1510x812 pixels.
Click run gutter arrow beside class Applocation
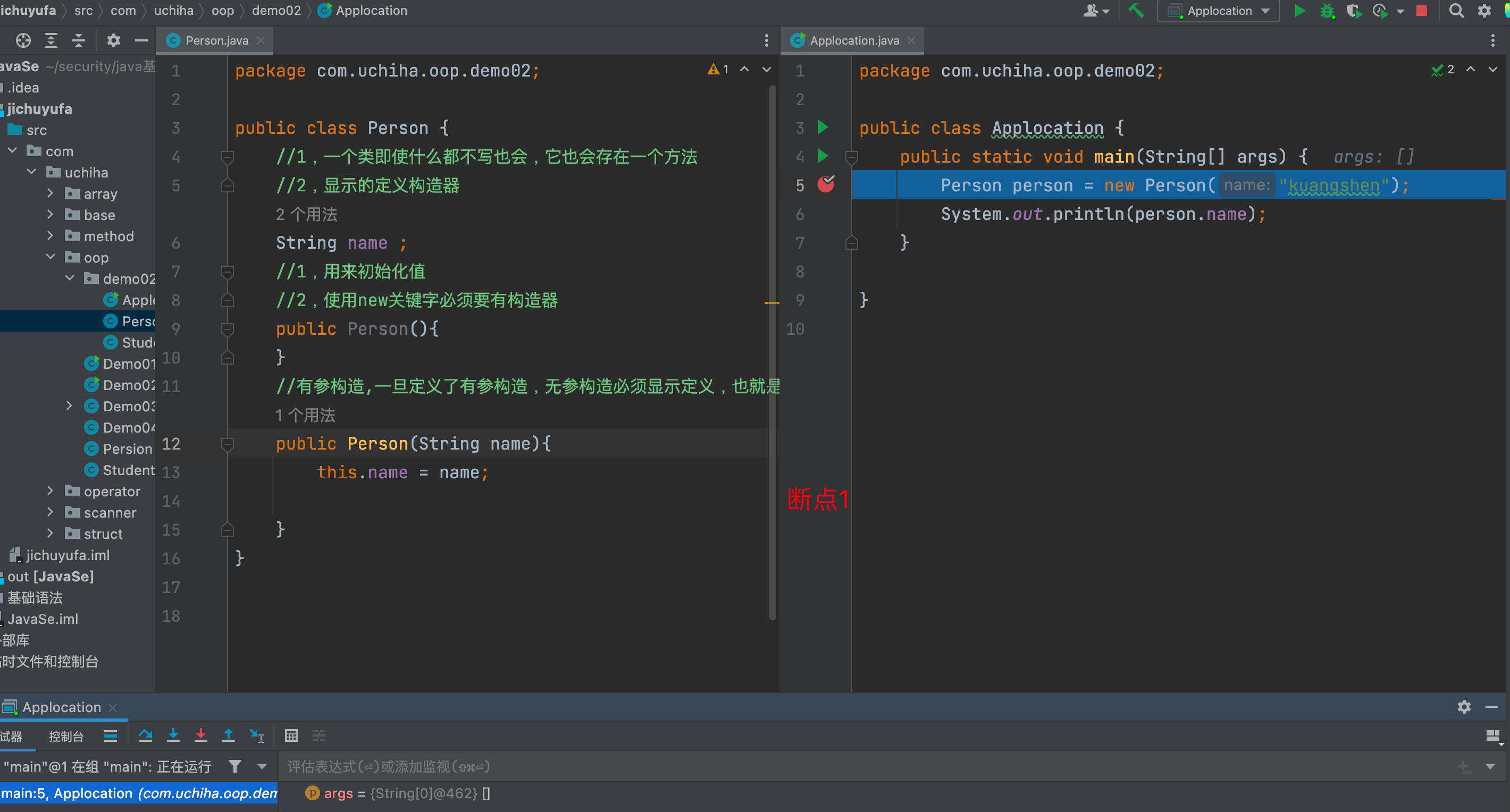click(823, 127)
